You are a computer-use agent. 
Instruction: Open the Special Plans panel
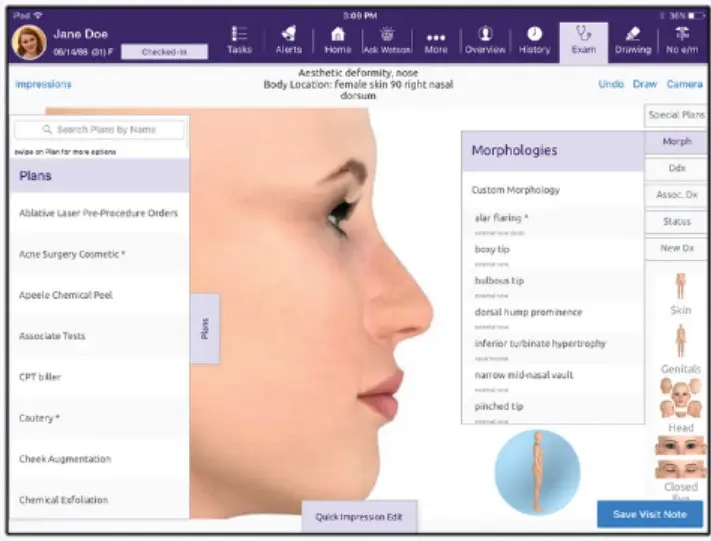pos(676,116)
